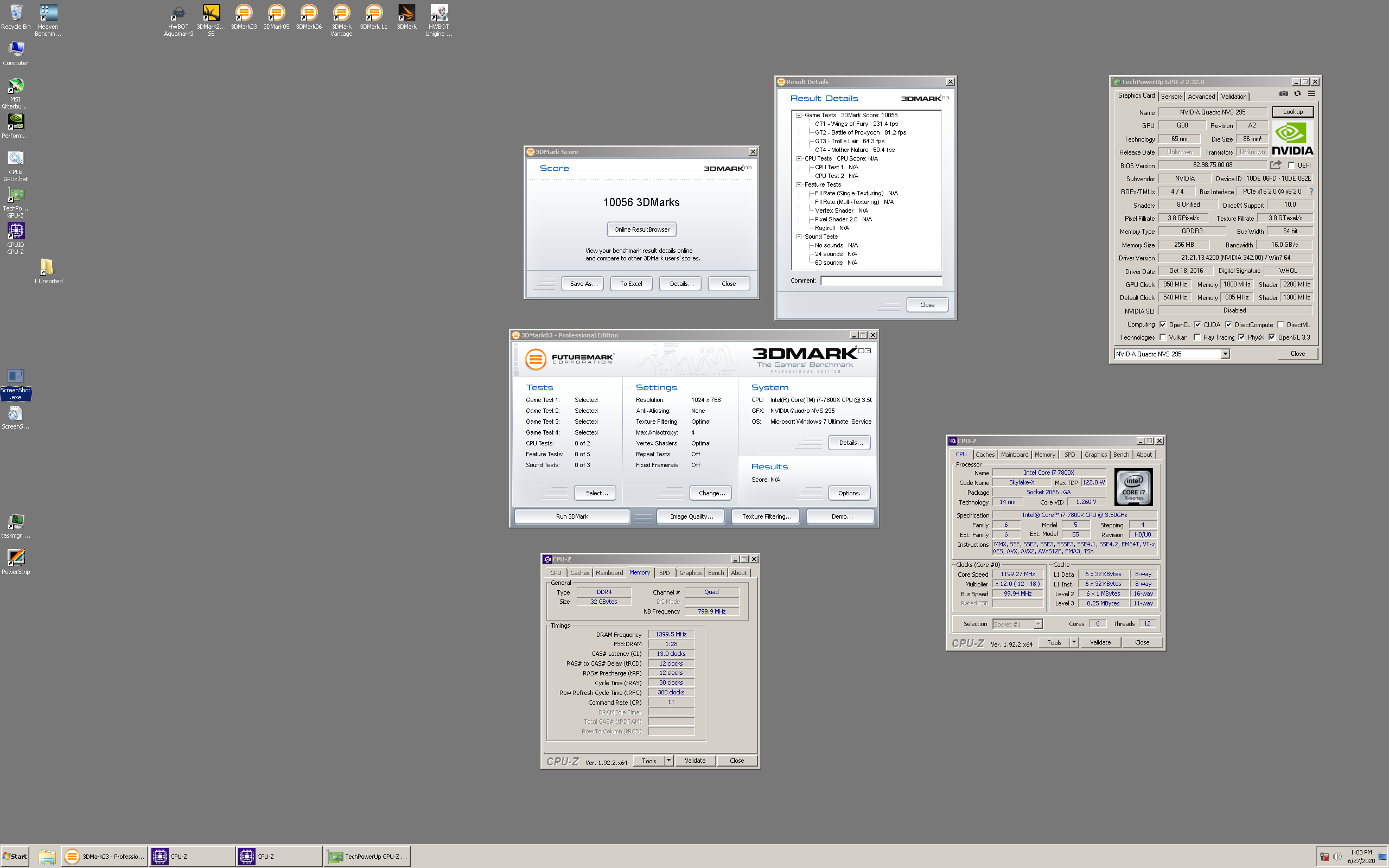The width and height of the screenshot is (1389, 868).
Task: Collapse the Sound Tests tree node
Action: click(x=798, y=237)
